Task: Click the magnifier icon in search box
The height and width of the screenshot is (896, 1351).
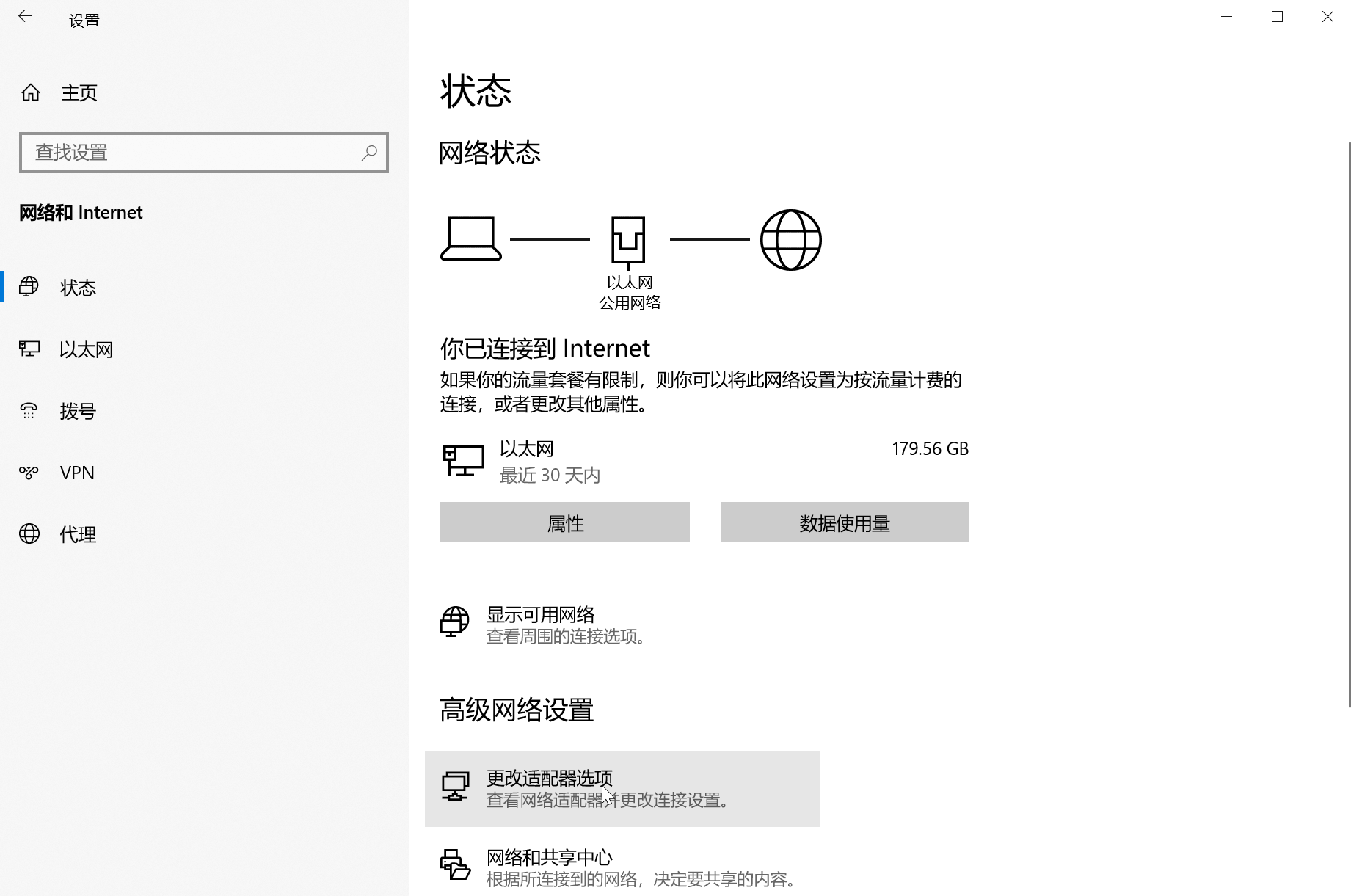Action: 369,153
